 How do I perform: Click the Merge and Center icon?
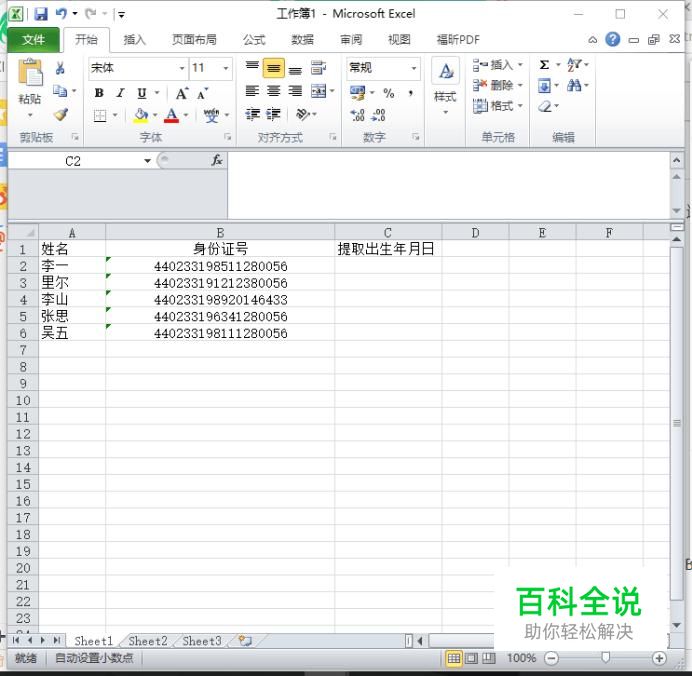pyautogui.click(x=318, y=91)
